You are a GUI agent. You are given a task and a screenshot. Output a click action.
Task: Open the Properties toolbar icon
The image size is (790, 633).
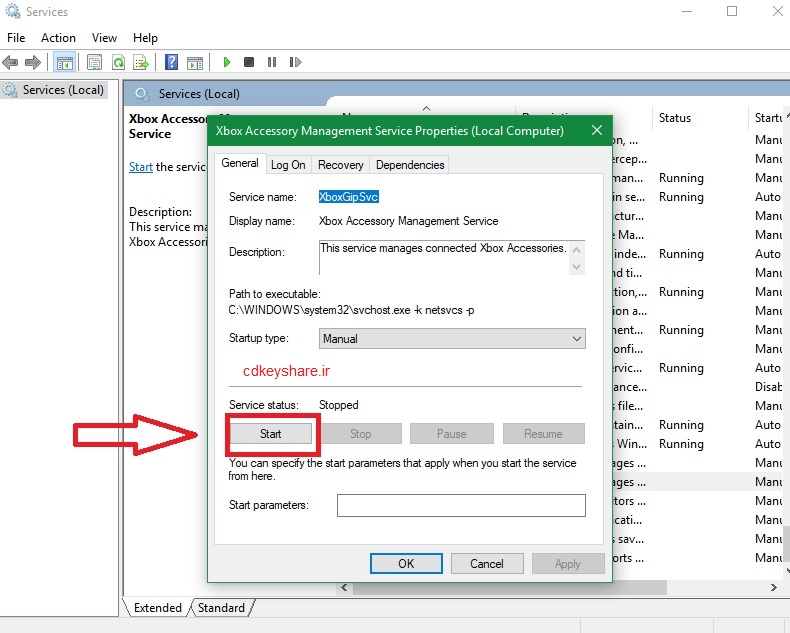coord(94,62)
